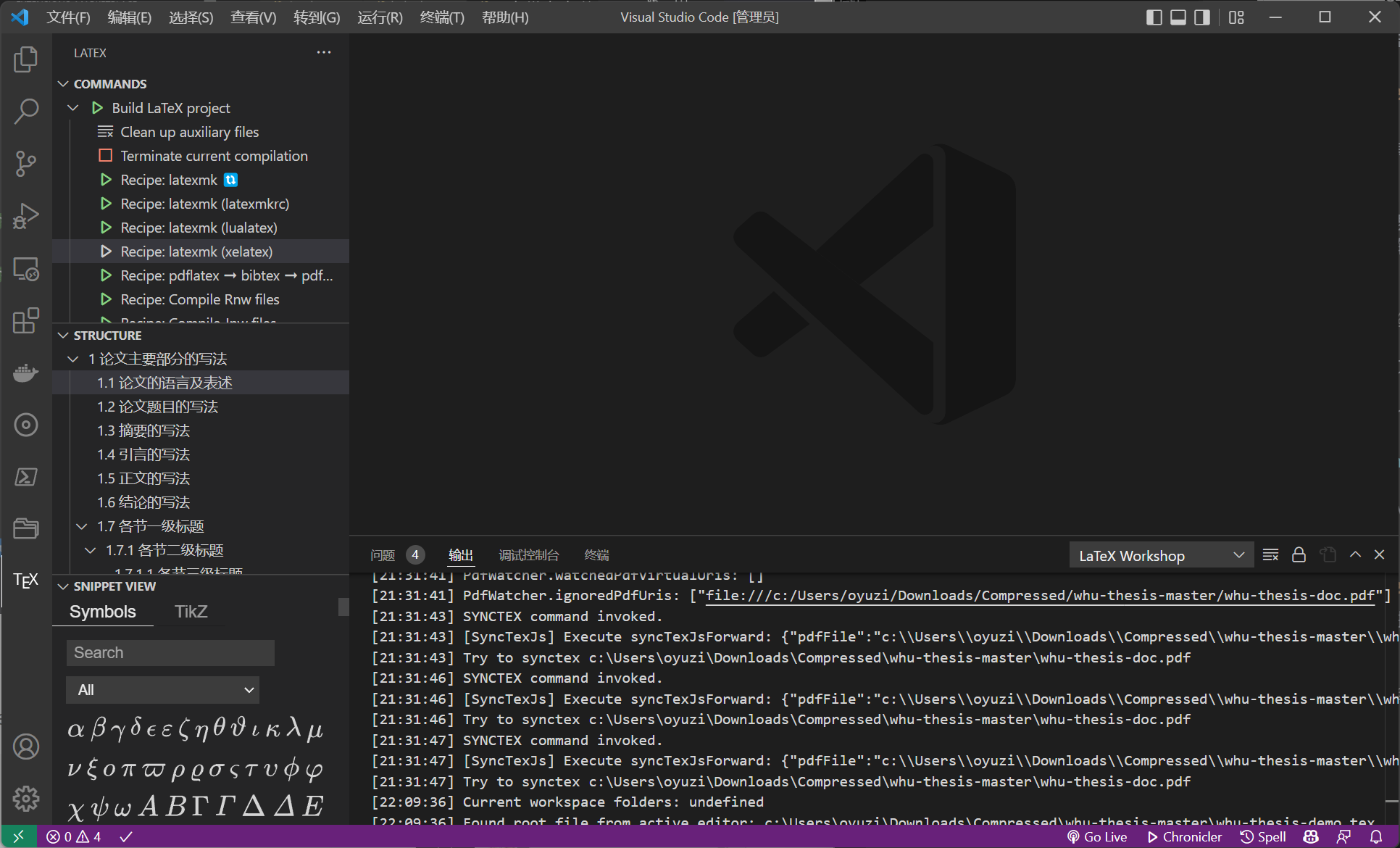The width and height of the screenshot is (1400, 848).
Task: Click Spell in status bar
Action: click(x=1263, y=836)
